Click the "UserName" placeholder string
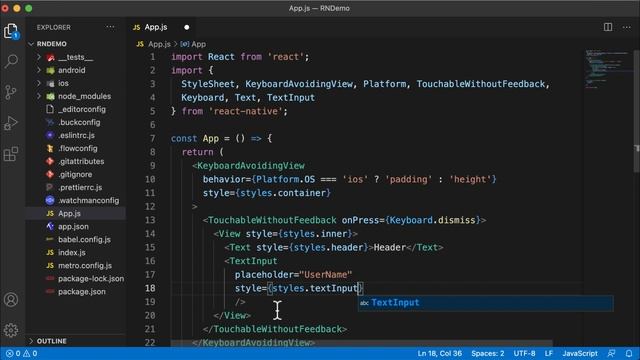640x360 pixels. (326, 275)
